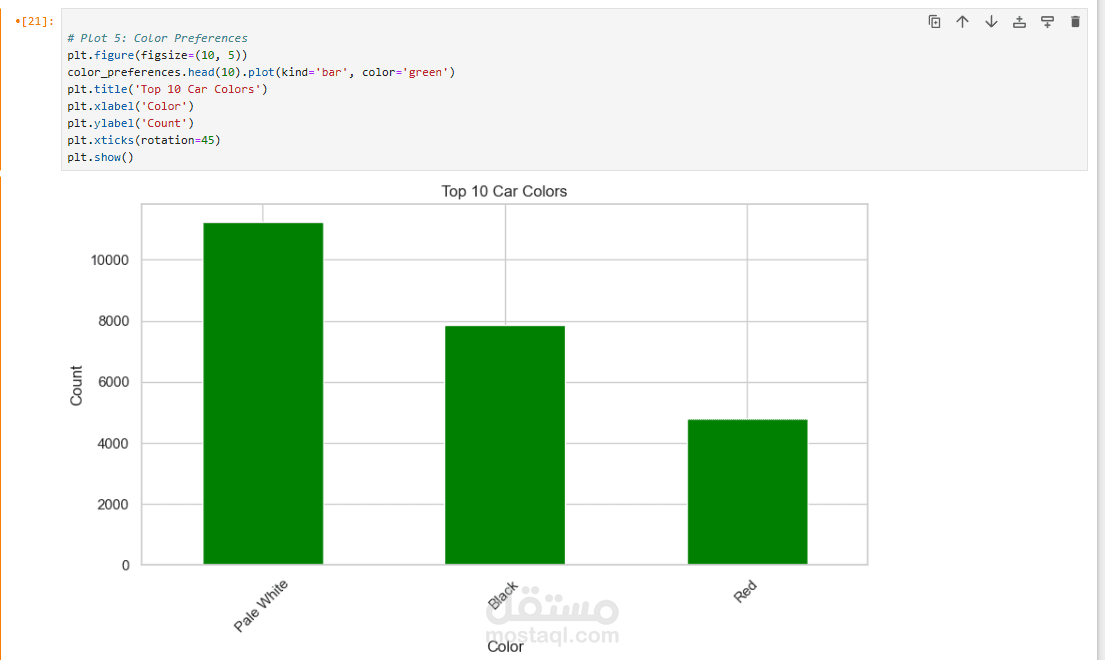Click the 8000 y-axis tick value
Screen dimensions: 1105x660
(113, 321)
